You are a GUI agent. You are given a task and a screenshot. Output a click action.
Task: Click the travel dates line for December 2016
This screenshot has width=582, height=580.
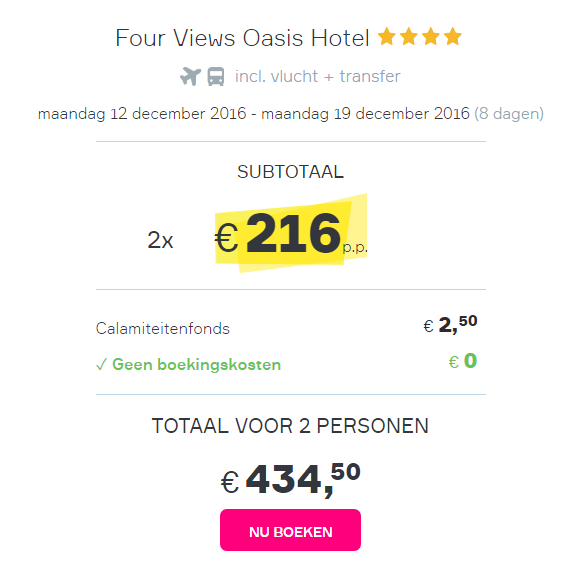(x=291, y=114)
